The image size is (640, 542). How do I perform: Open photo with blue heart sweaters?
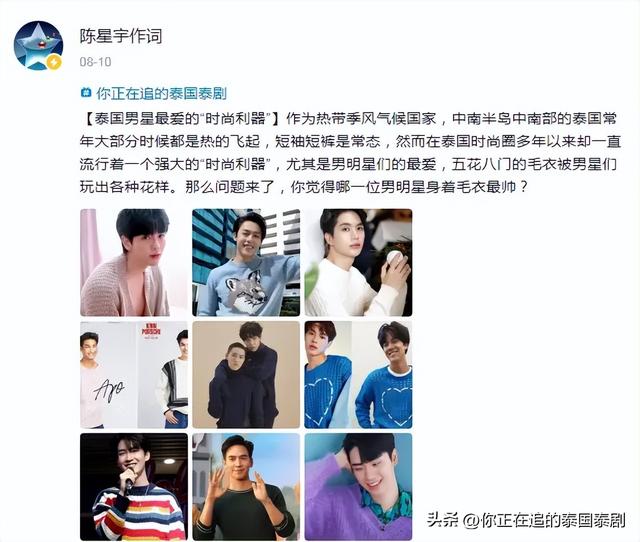358,375
